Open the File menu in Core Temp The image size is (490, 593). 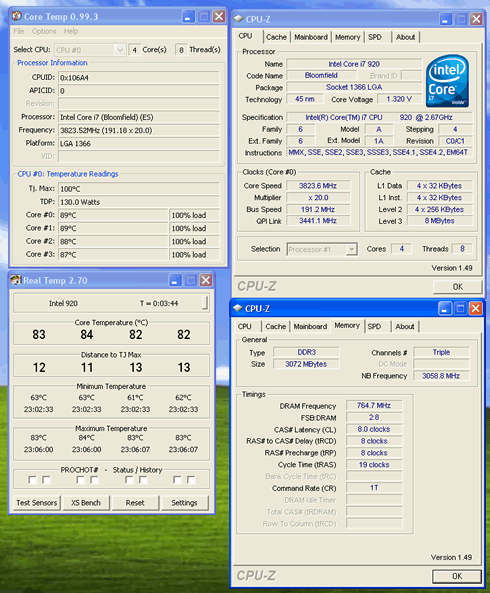[x=19, y=31]
